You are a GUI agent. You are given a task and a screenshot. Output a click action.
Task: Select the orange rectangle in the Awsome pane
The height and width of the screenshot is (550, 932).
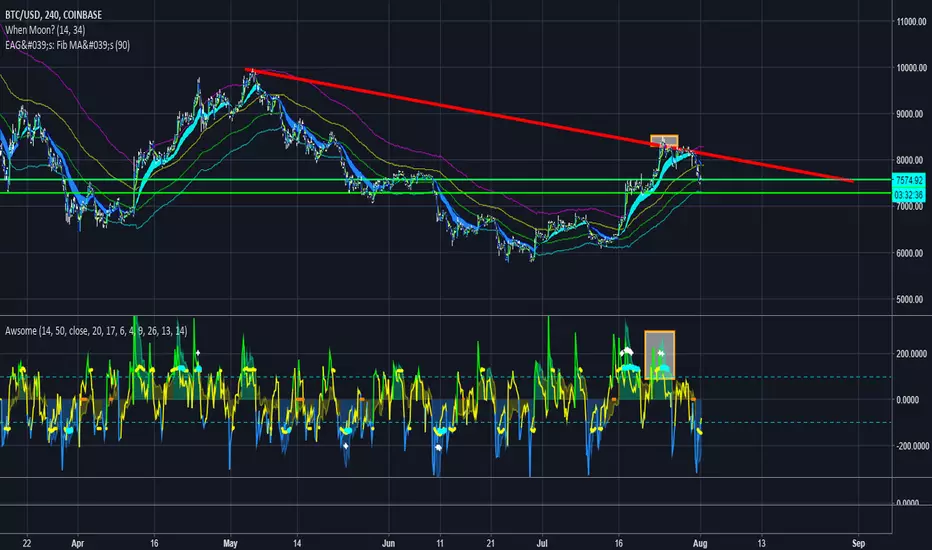click(x=660, y=355)
